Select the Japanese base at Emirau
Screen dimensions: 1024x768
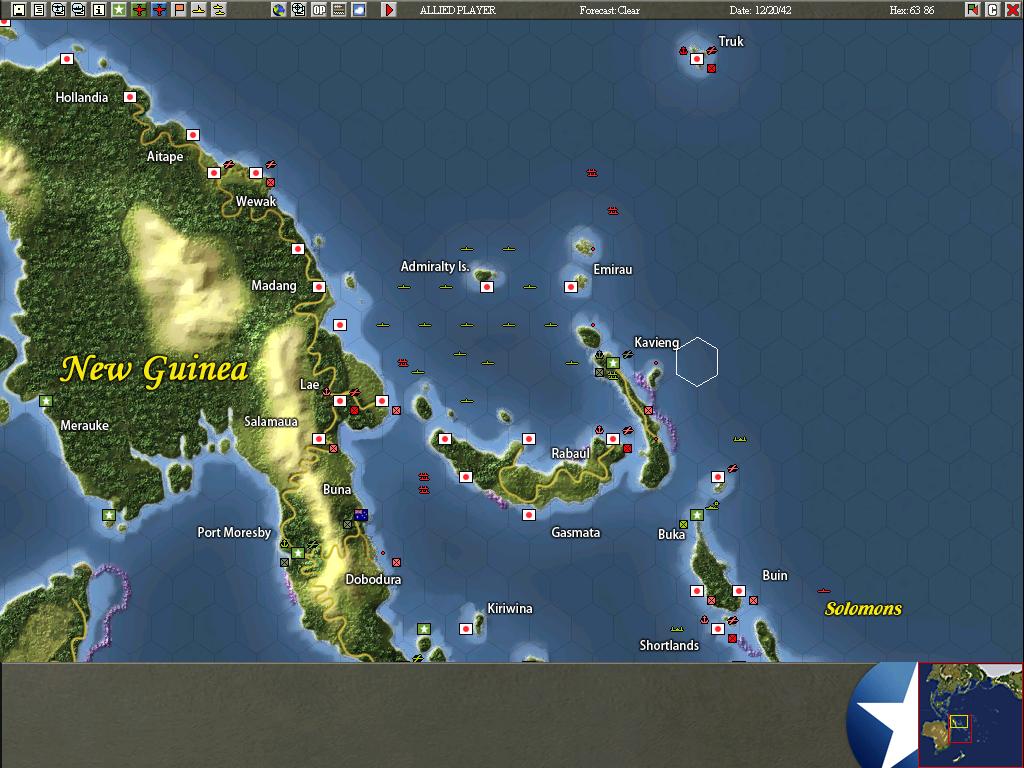pyautogui.click(x=571, y=287)
